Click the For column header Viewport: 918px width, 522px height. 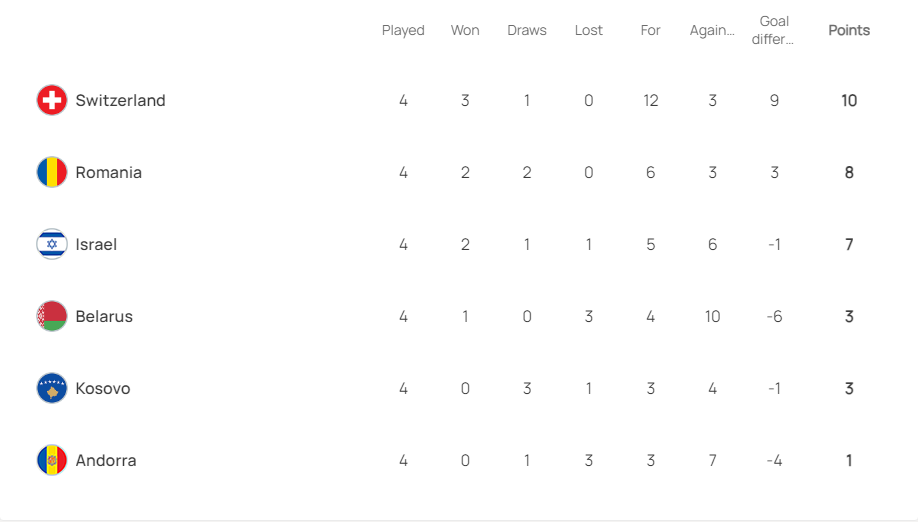(x=651, y=30)
